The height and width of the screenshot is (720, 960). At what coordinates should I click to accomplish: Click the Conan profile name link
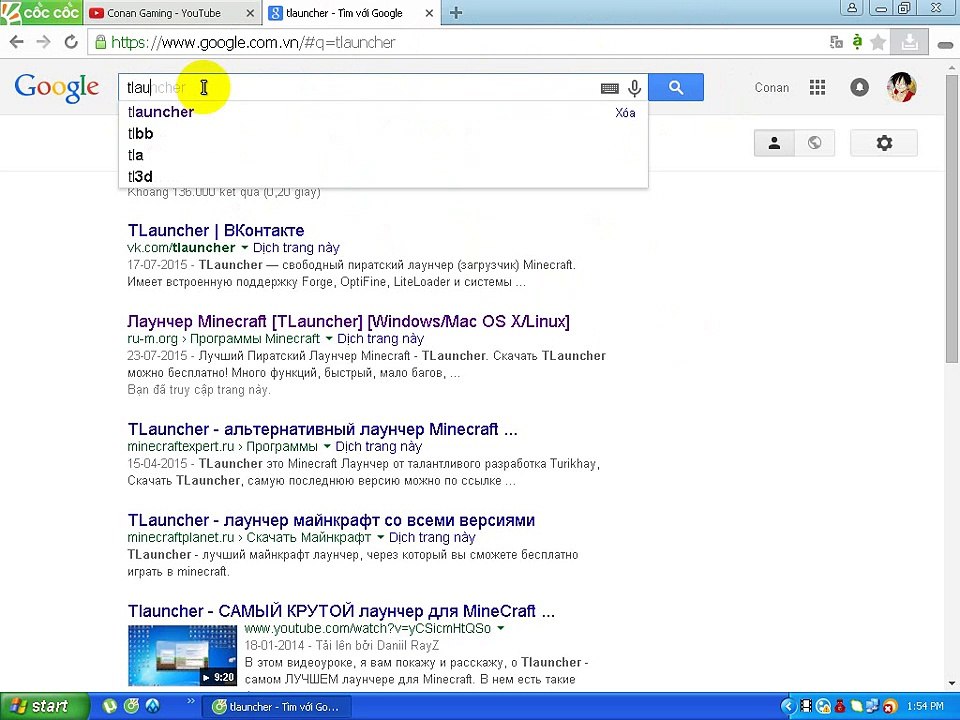[771, 88]
